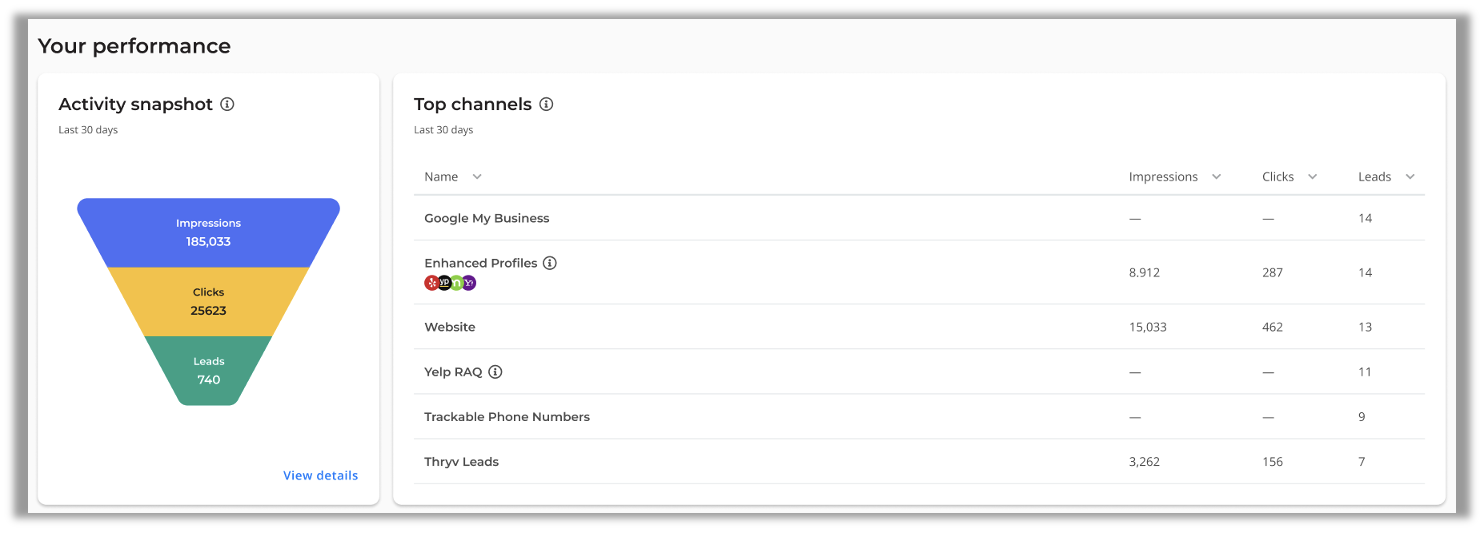This screenshot has height=534, width=1482.
Task: Click the green Leads funnel segment
Action: pyautogui.click(x=208, y=370)
